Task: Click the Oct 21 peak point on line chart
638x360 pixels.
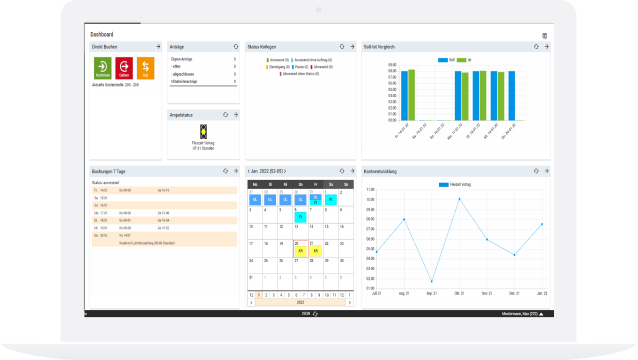Action: pyautogui.click(x=459, y=199)
